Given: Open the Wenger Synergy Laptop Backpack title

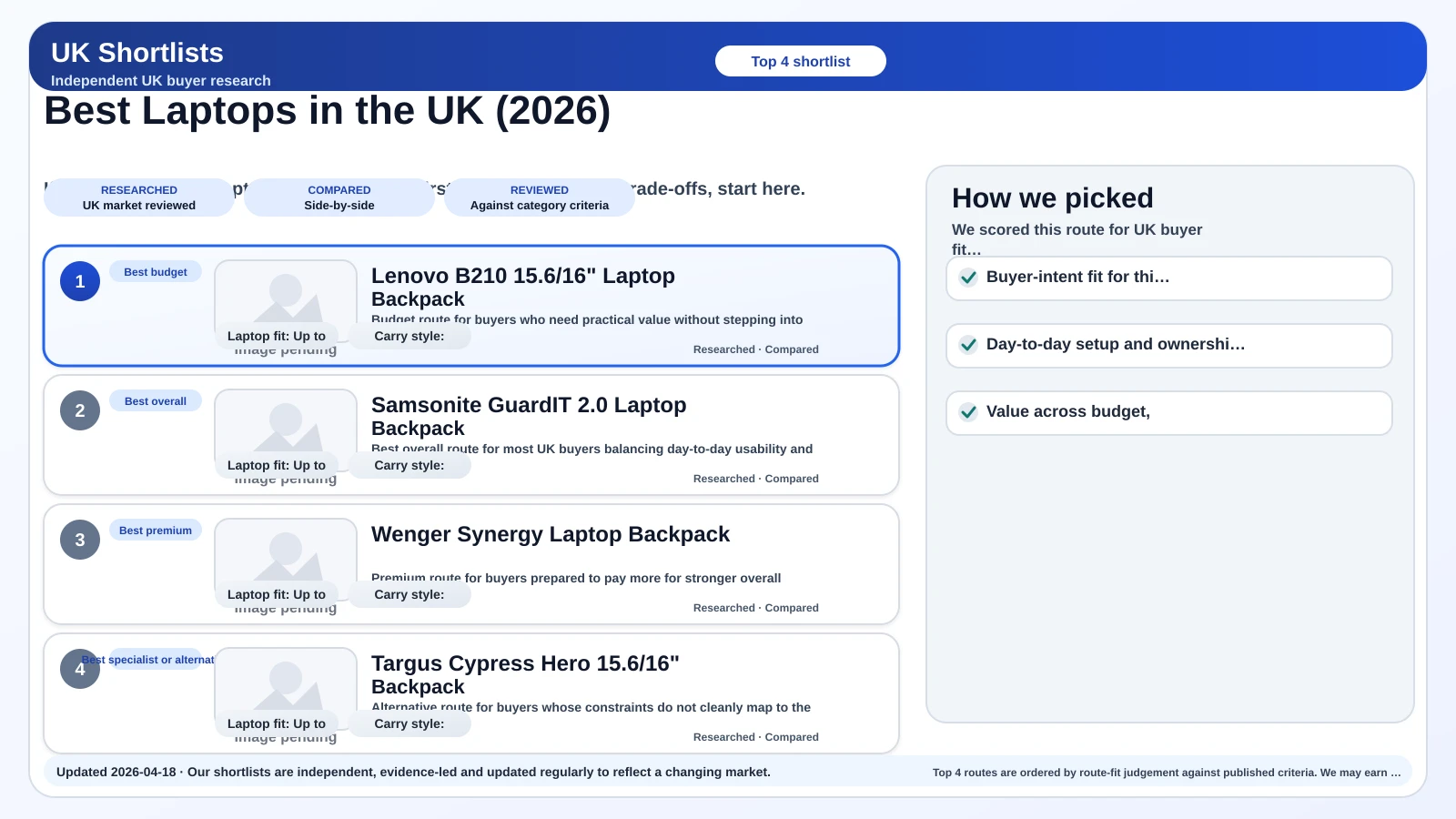Looking at the screenshot, I should (x=551, y=534).
